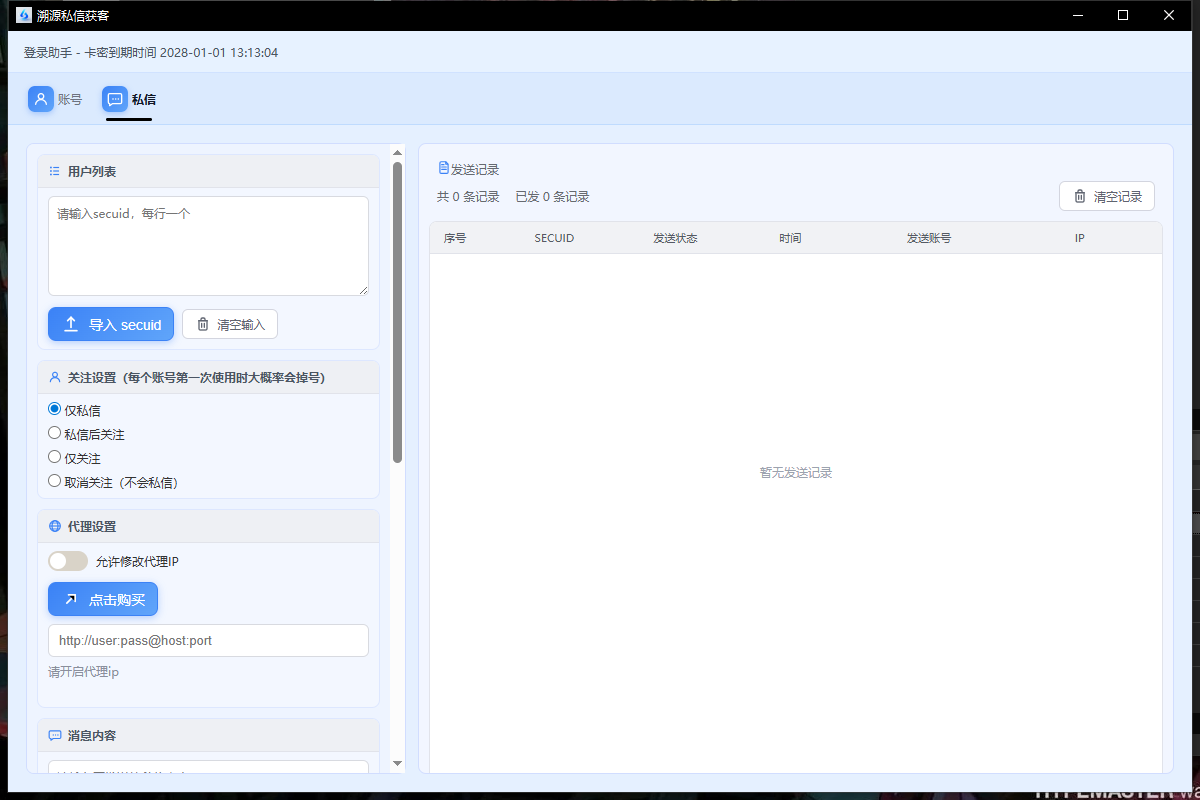Select the 仅私信 radio option
Viewport: 1200px width, 800px height.
(55, 409)
